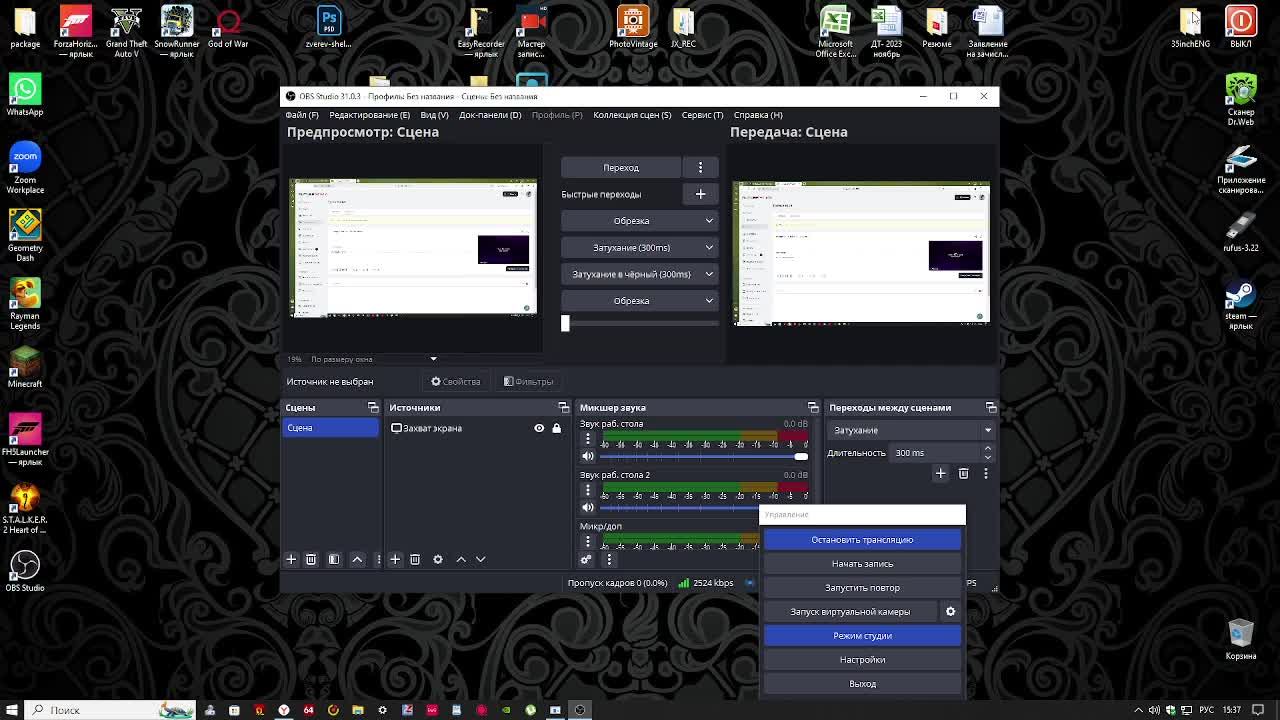Open source Свойства button
Image resolution: width=1280 pixels, height=720 pixels.
pyautogui.click(x=456, y=381)
